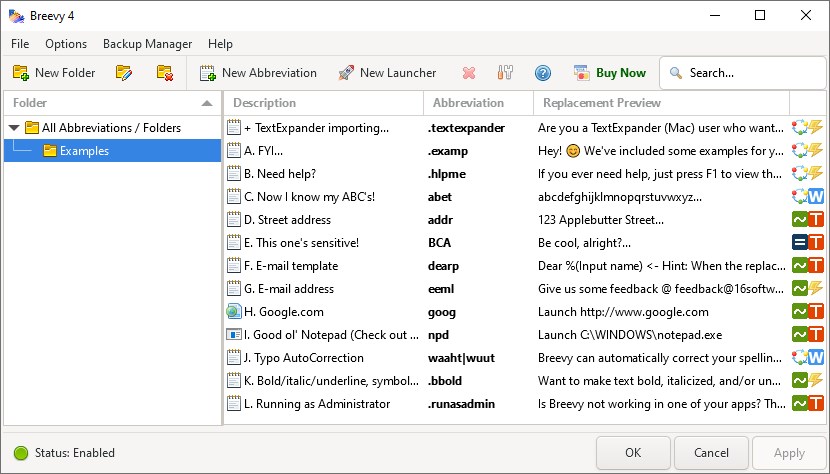Click the orange T icon in the addr row

(816, 220)
